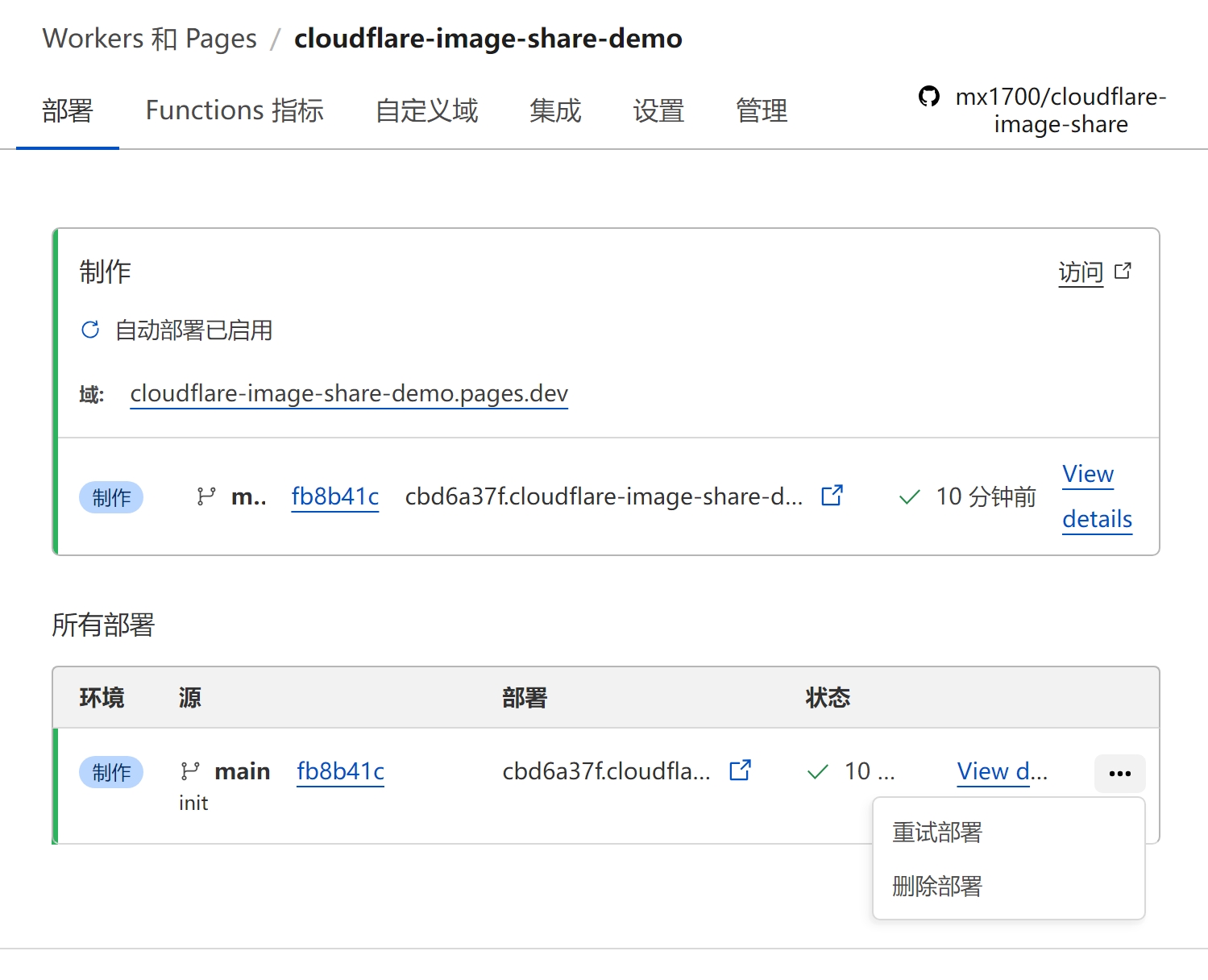Click branch icon in production card row
The height and width of the screenshot is (980, 1208).
(206, 496)
